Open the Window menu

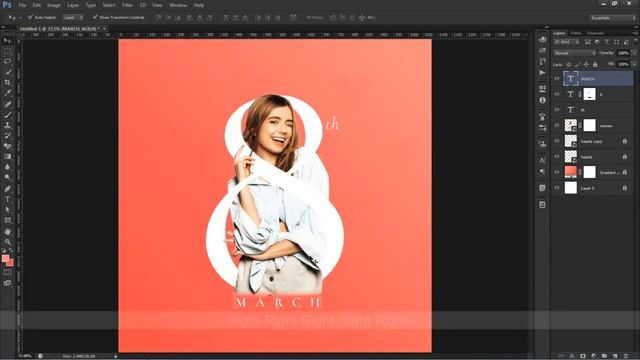178,5
